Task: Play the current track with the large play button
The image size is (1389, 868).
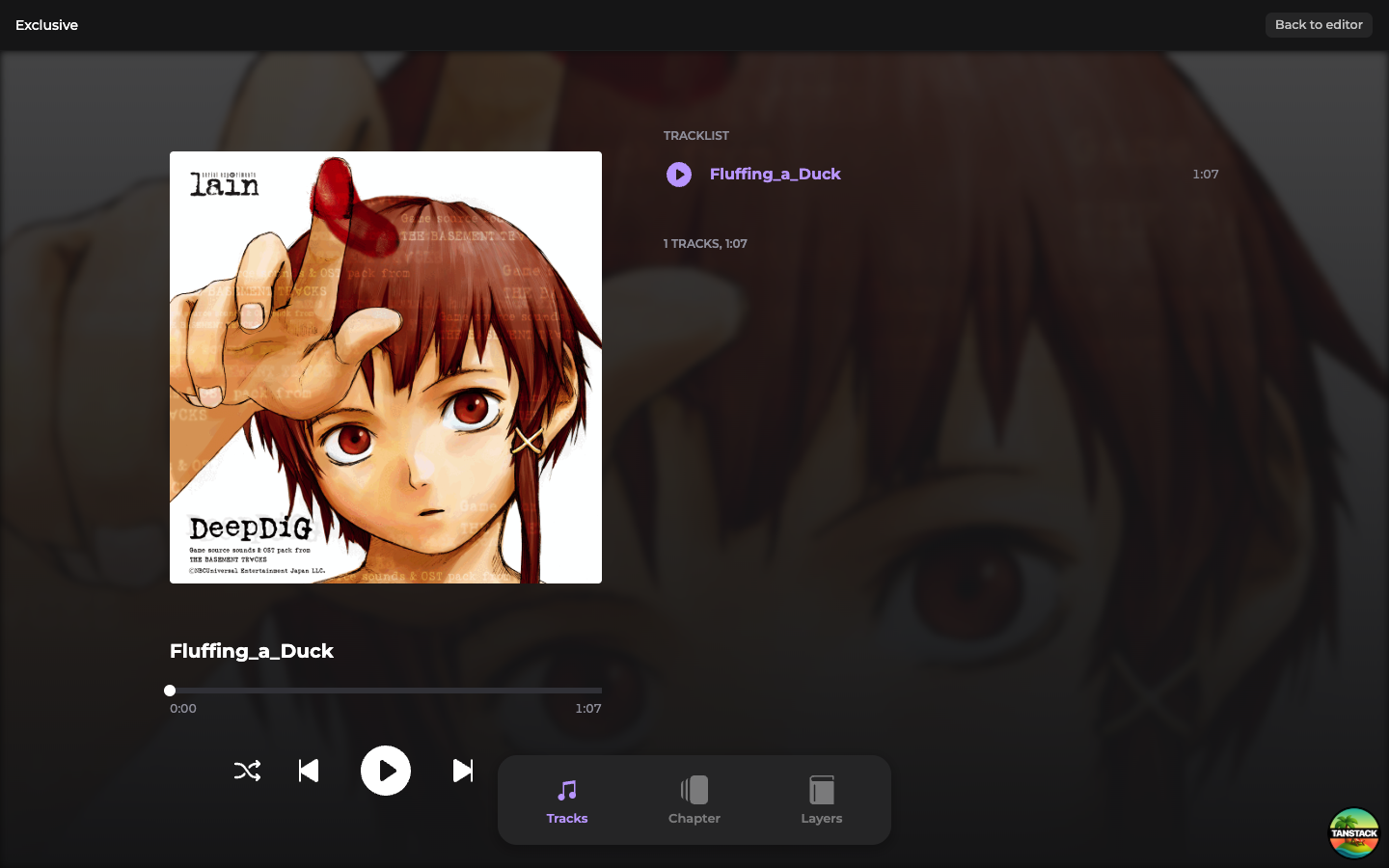Action: click(x=386, y=771)
